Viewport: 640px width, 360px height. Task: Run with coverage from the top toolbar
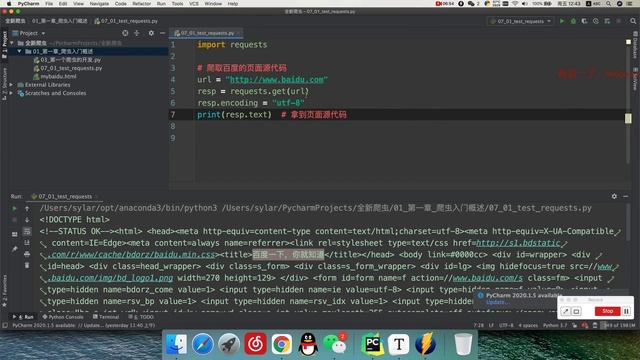pos(584,21)
